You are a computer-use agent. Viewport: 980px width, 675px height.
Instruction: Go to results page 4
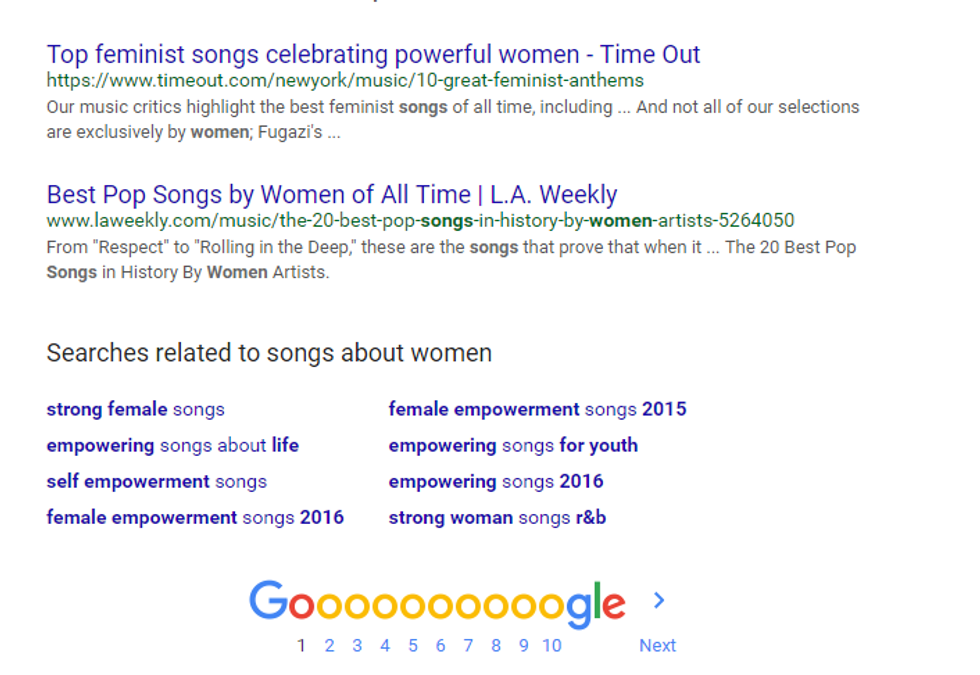coord(385,646)
